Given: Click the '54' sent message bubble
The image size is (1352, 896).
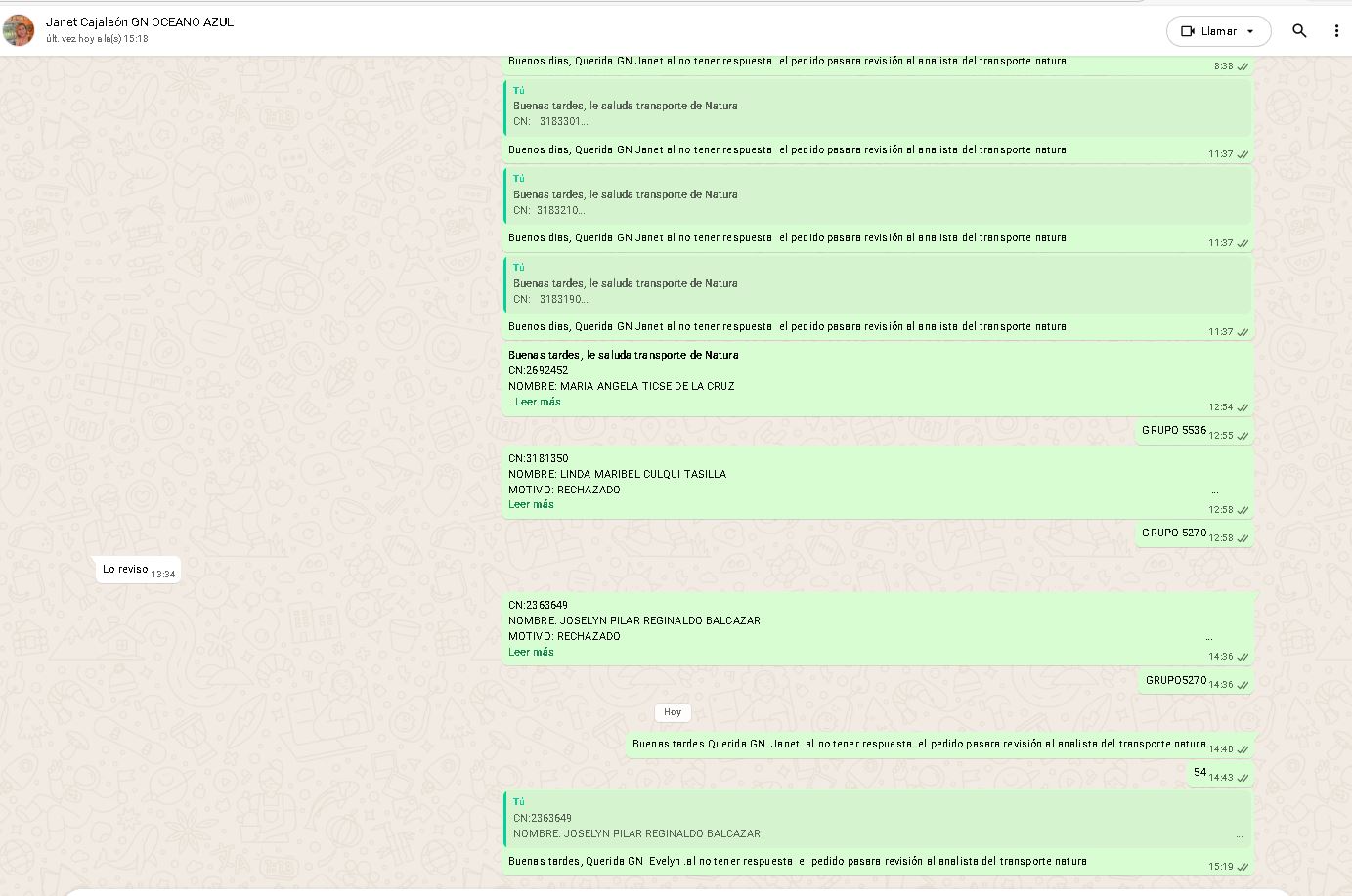Looking at the screenshot, I should [x=1200, y=773].
